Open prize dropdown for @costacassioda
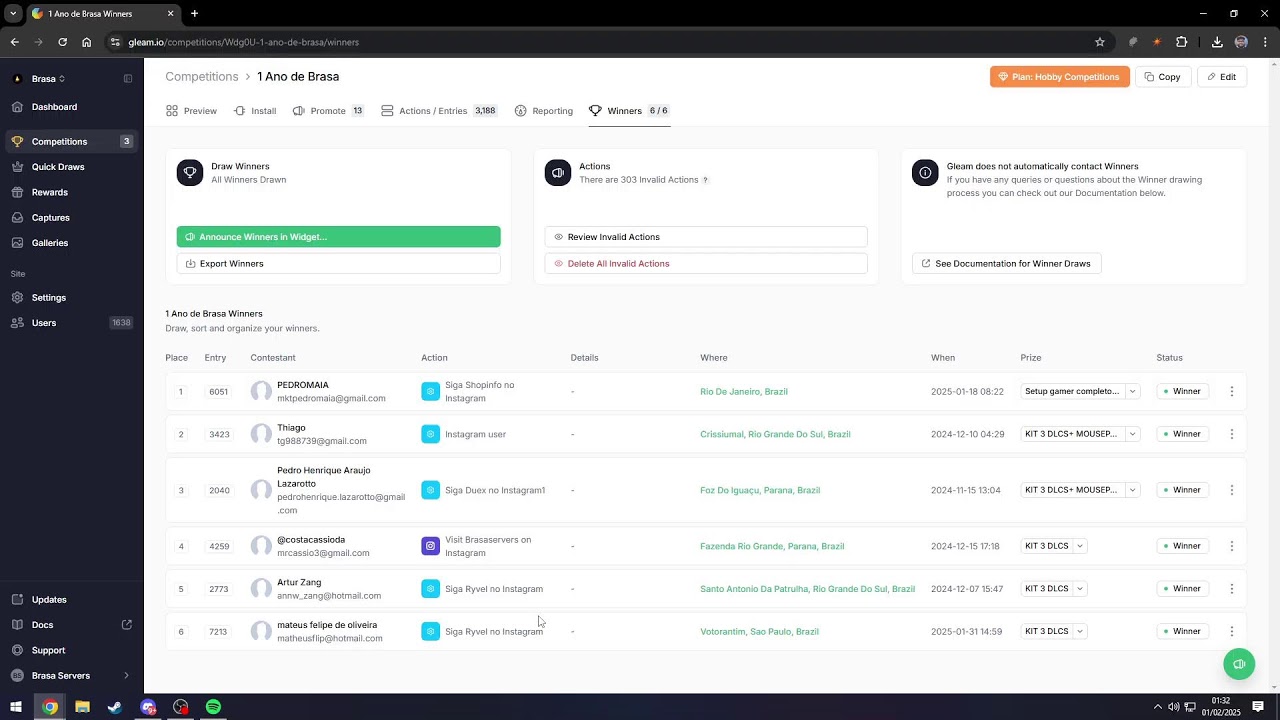The width and height of the screenshot is (1280, 720). pyautogui.click(x=1080, y=546)
